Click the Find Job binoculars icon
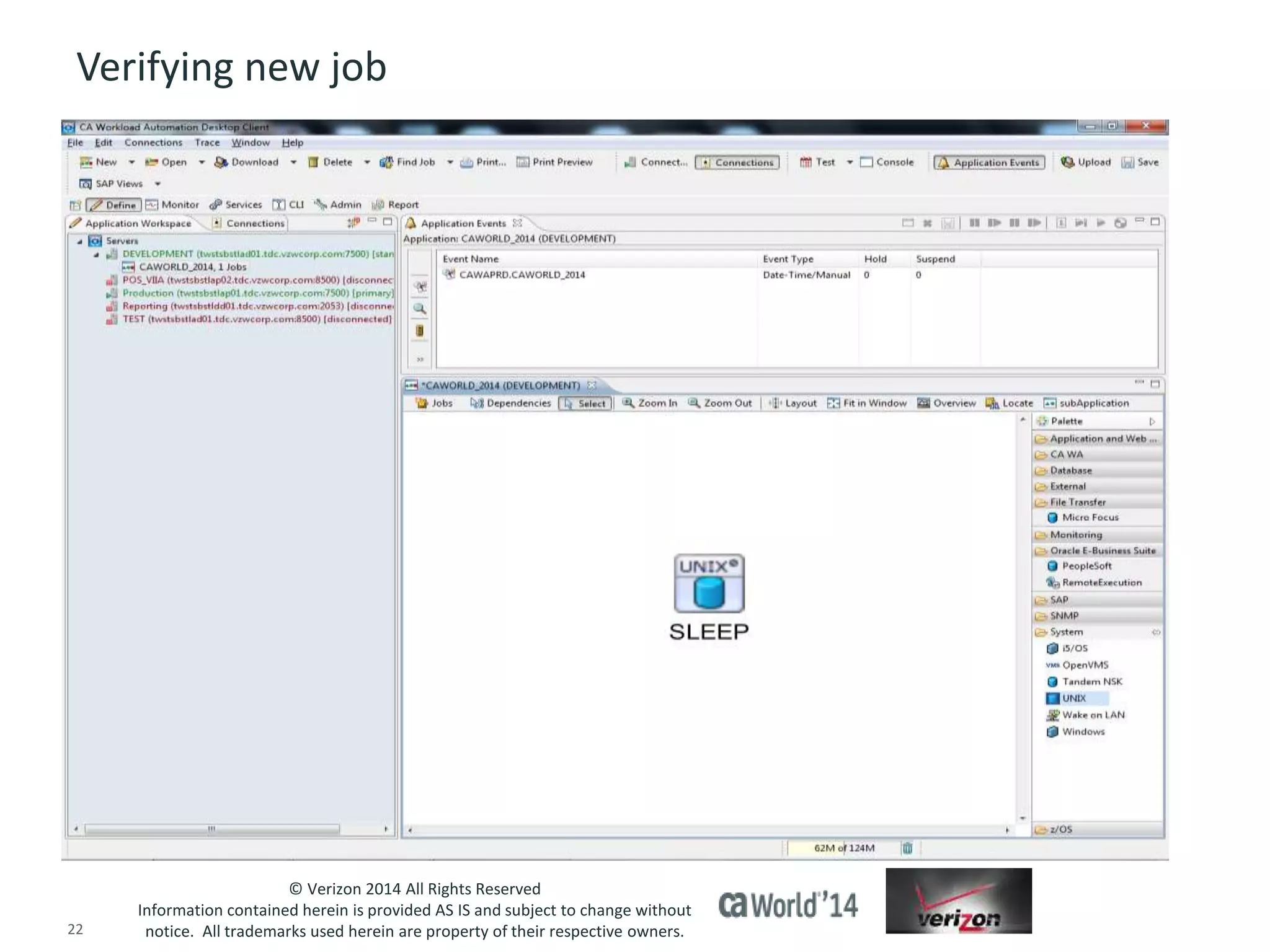The image size is (1270, 952). click(x=386, y=162)
